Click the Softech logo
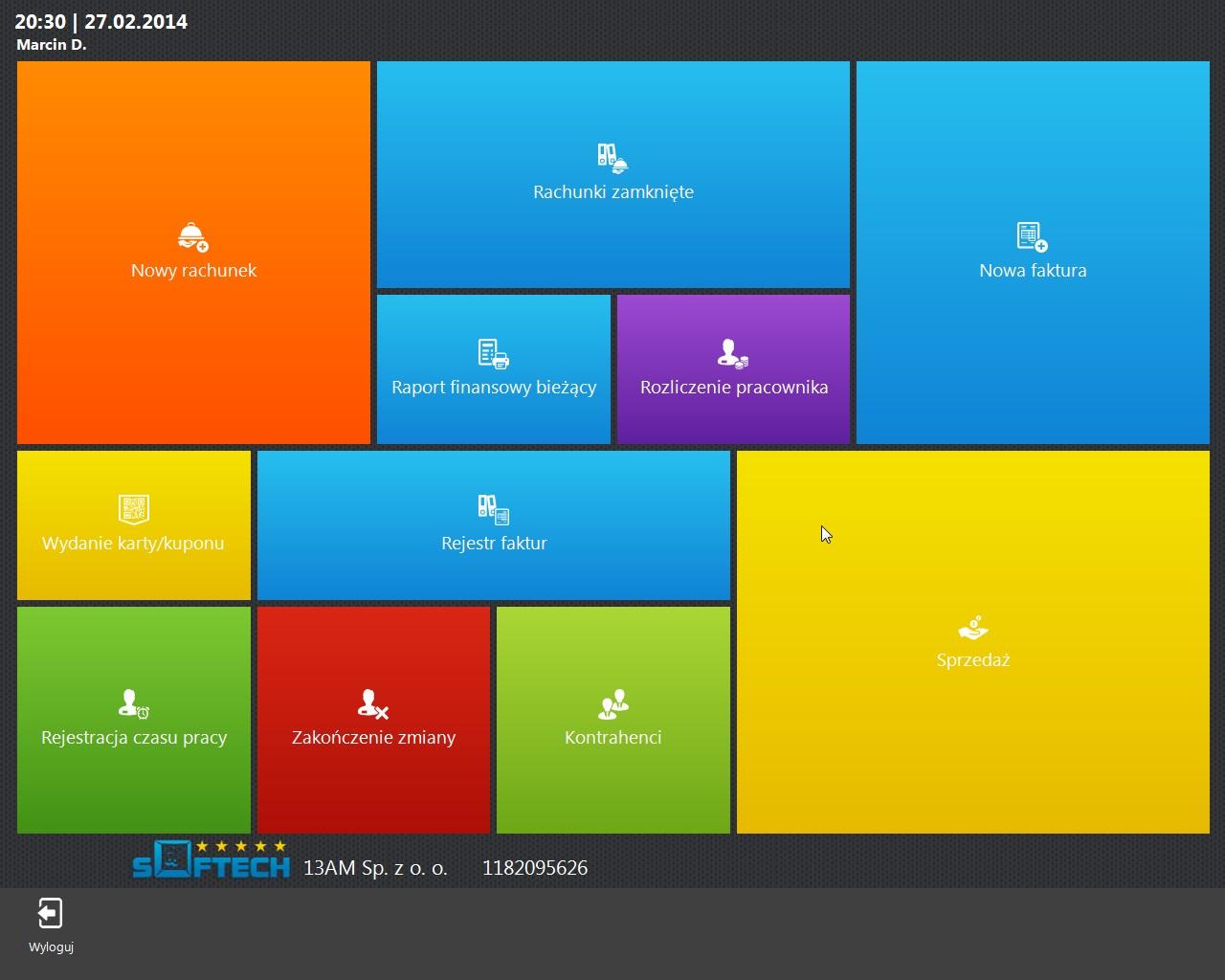The image size is (1225, 980). pos(211,859)
